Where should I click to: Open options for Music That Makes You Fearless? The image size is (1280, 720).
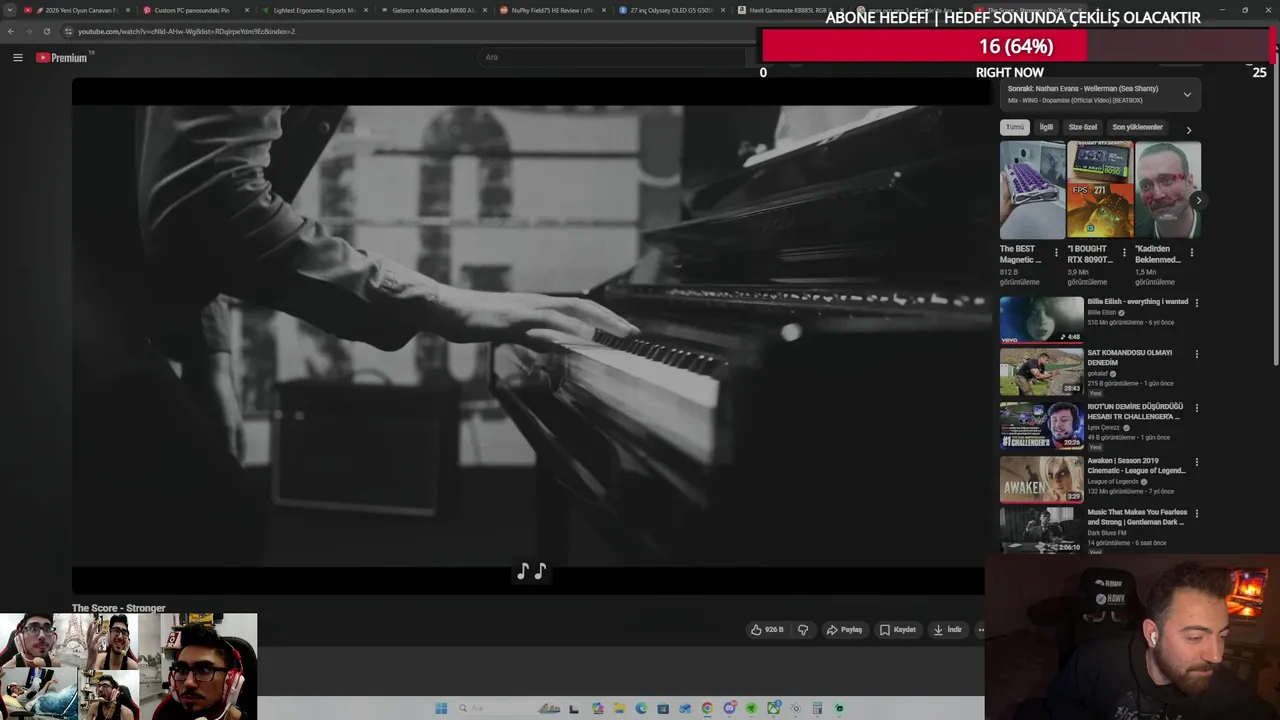tap(1197, 513)
